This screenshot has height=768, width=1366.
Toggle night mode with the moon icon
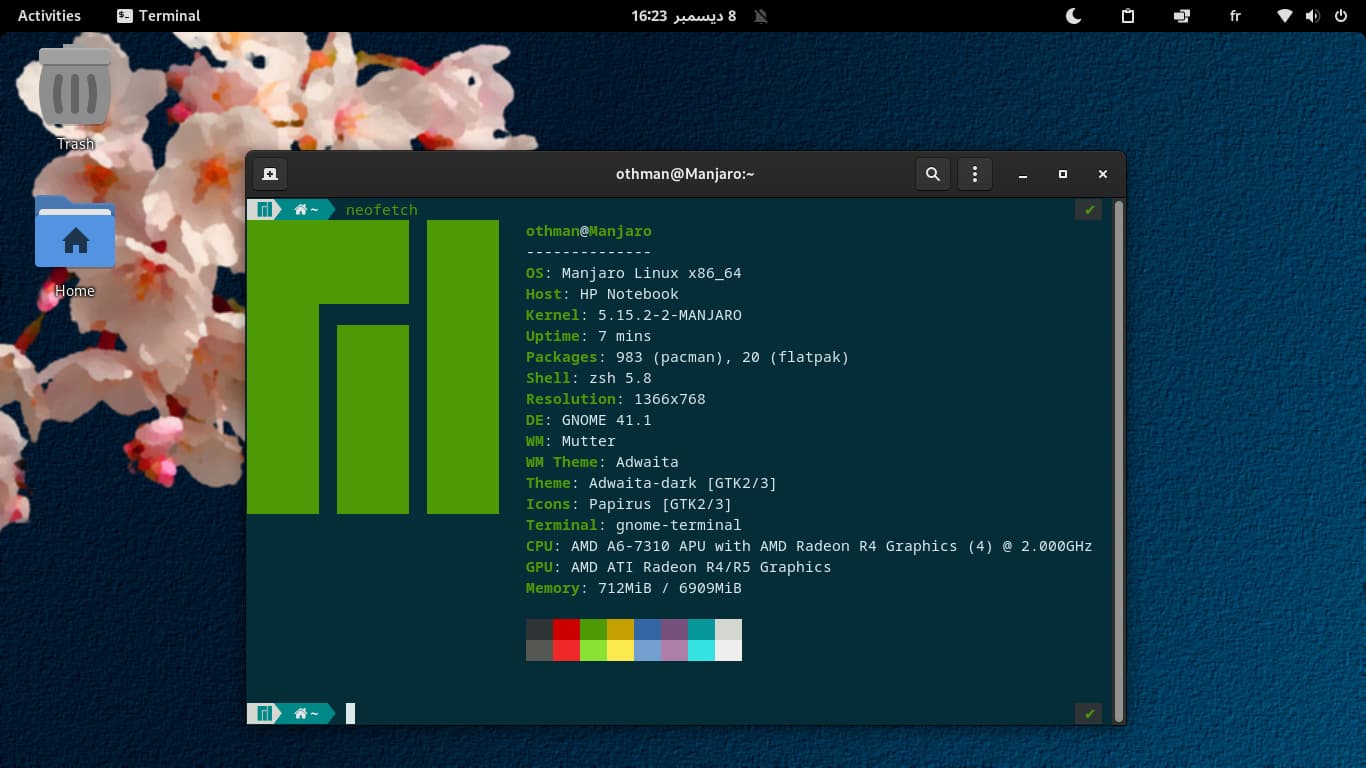(x=1073, y=16)
